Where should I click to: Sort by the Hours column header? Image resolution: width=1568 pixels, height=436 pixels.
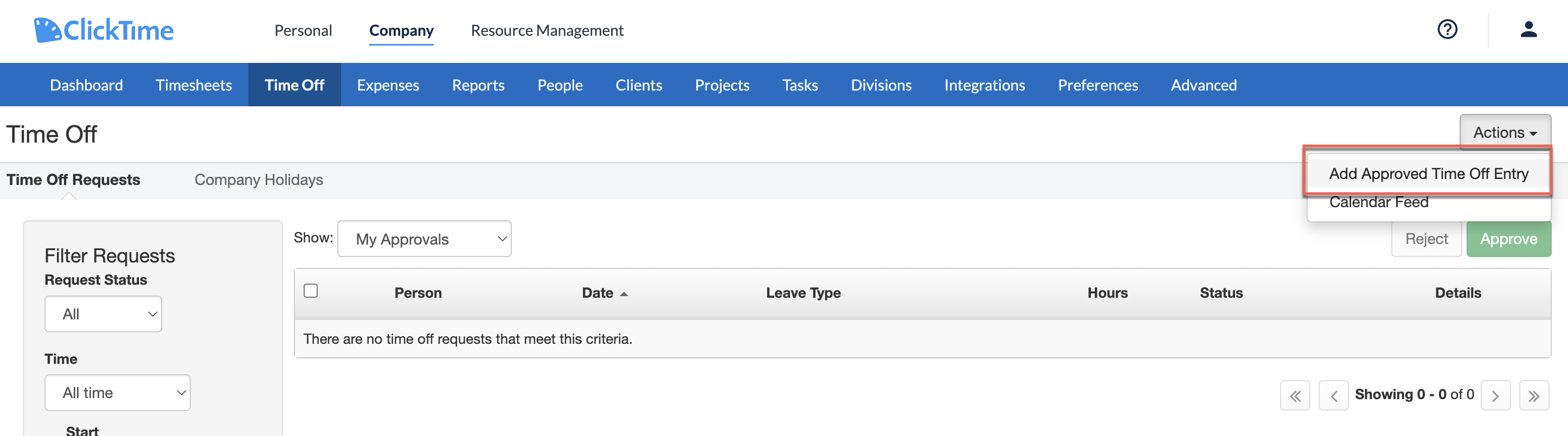(1107, 293)
